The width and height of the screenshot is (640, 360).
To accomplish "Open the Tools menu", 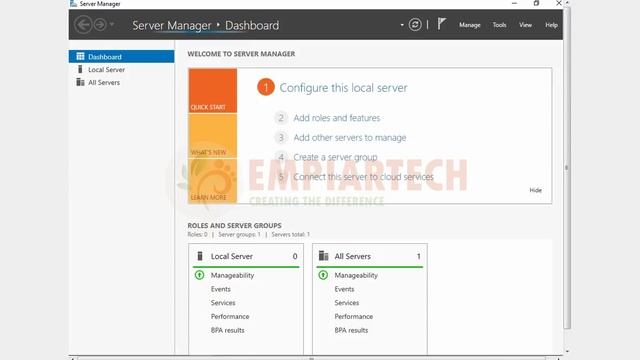I will point(499,25).
